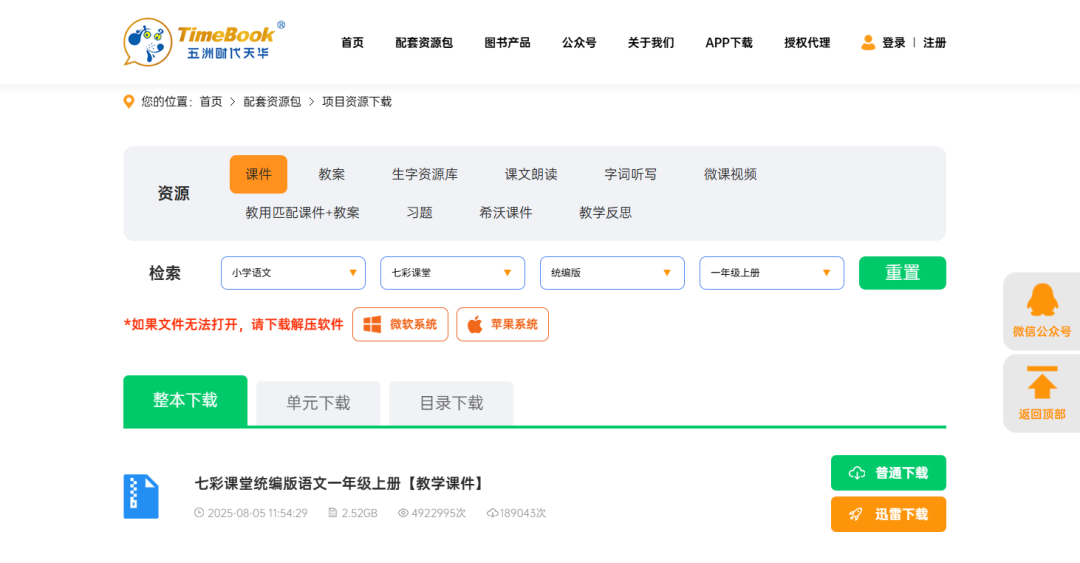Click the download count 189043次
The image size is (1080, 563).
tap(523, 513)
